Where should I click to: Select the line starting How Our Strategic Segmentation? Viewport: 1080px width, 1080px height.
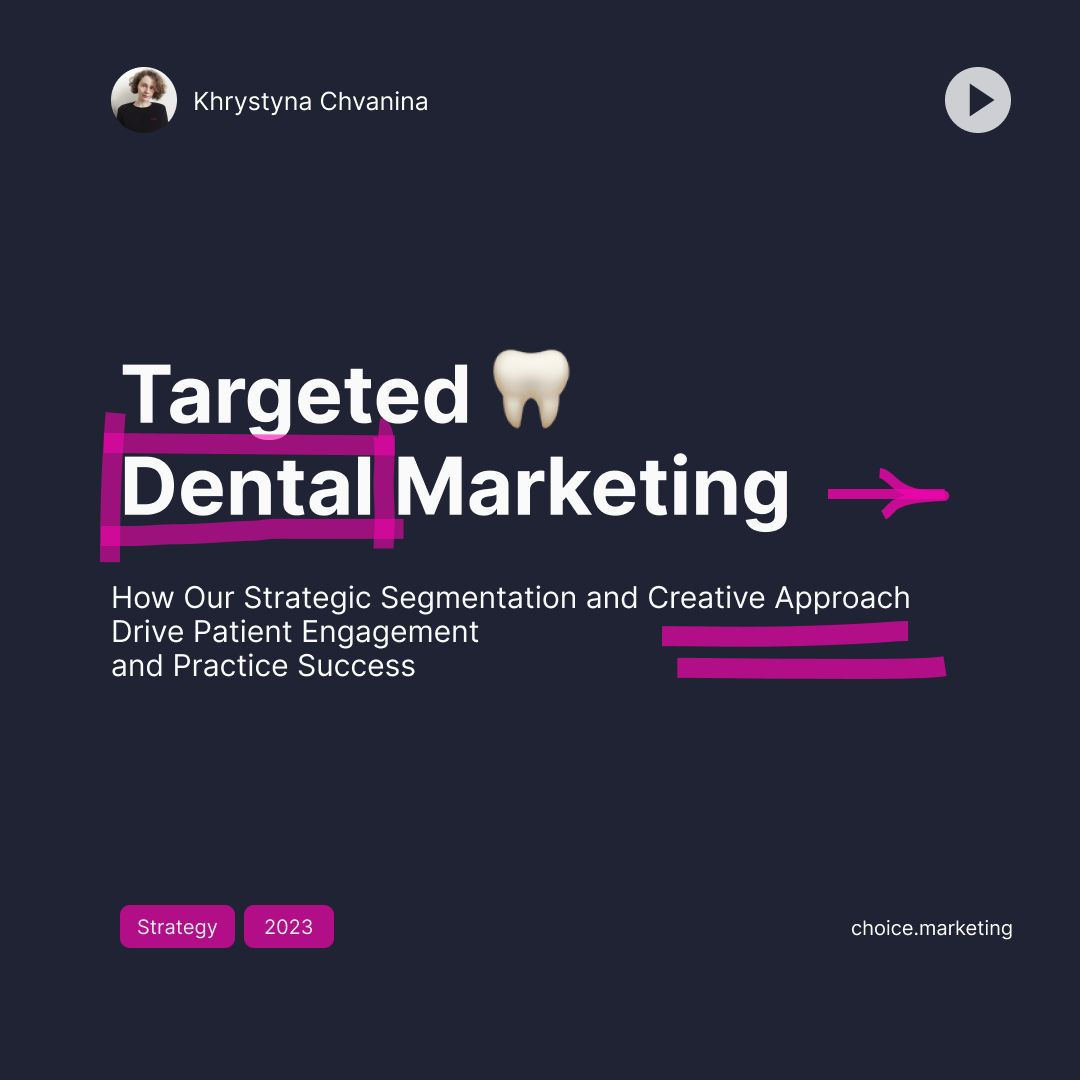coord(510,598)
